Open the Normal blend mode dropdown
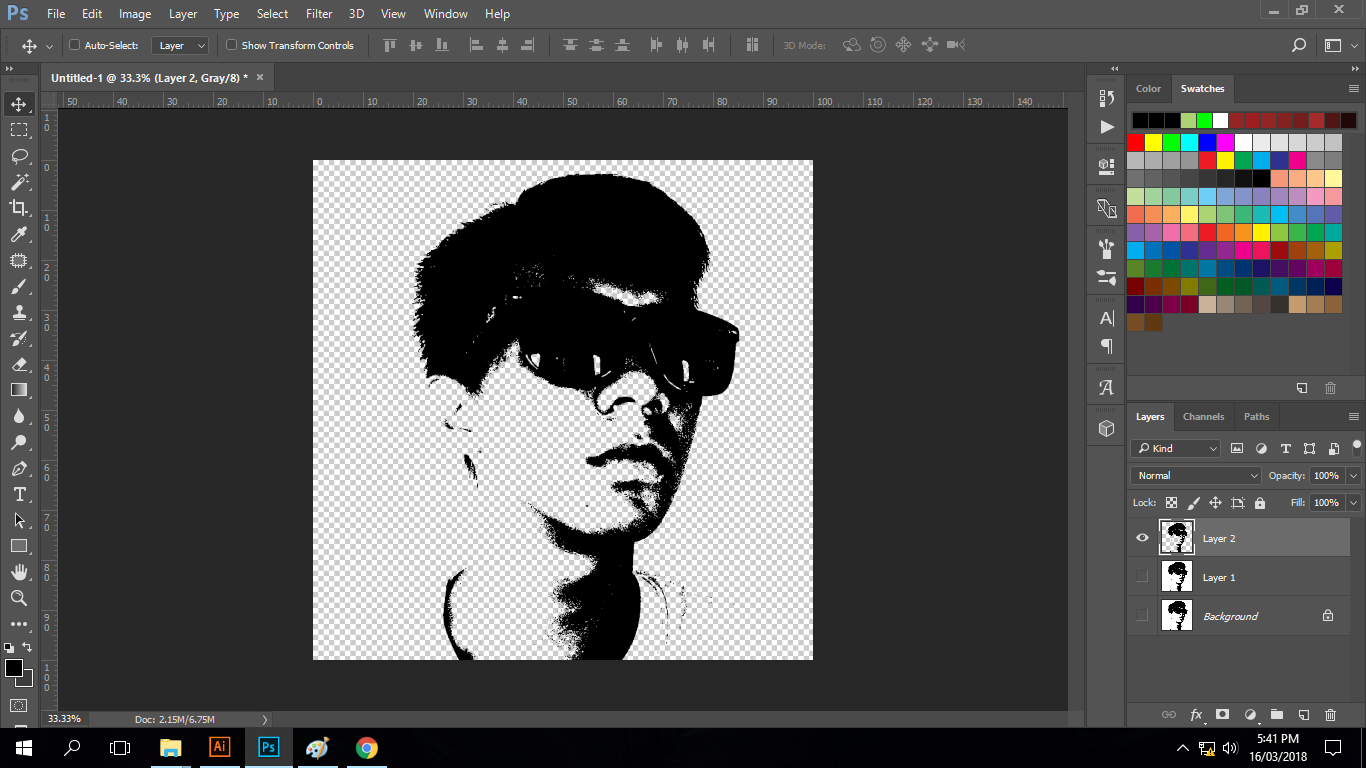Screen dimensions: 1366x768 pyautogui.click(x=1196, y=476)
